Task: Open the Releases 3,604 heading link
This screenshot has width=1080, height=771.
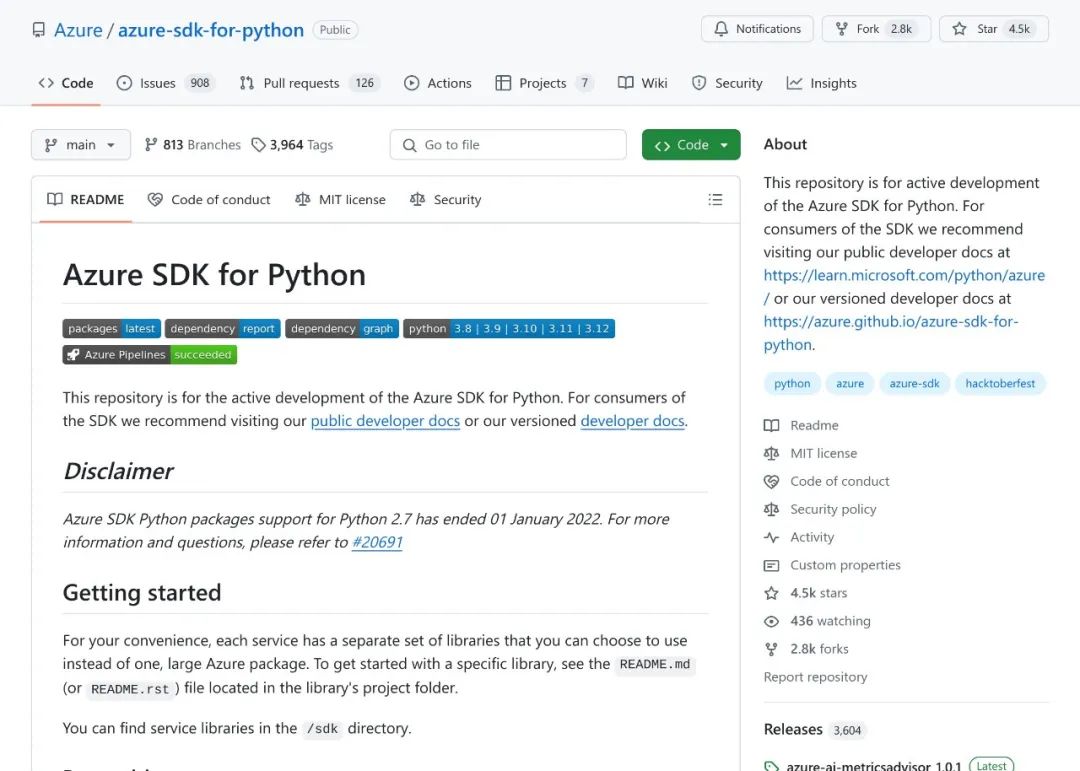Action: [x=813, y=730]
